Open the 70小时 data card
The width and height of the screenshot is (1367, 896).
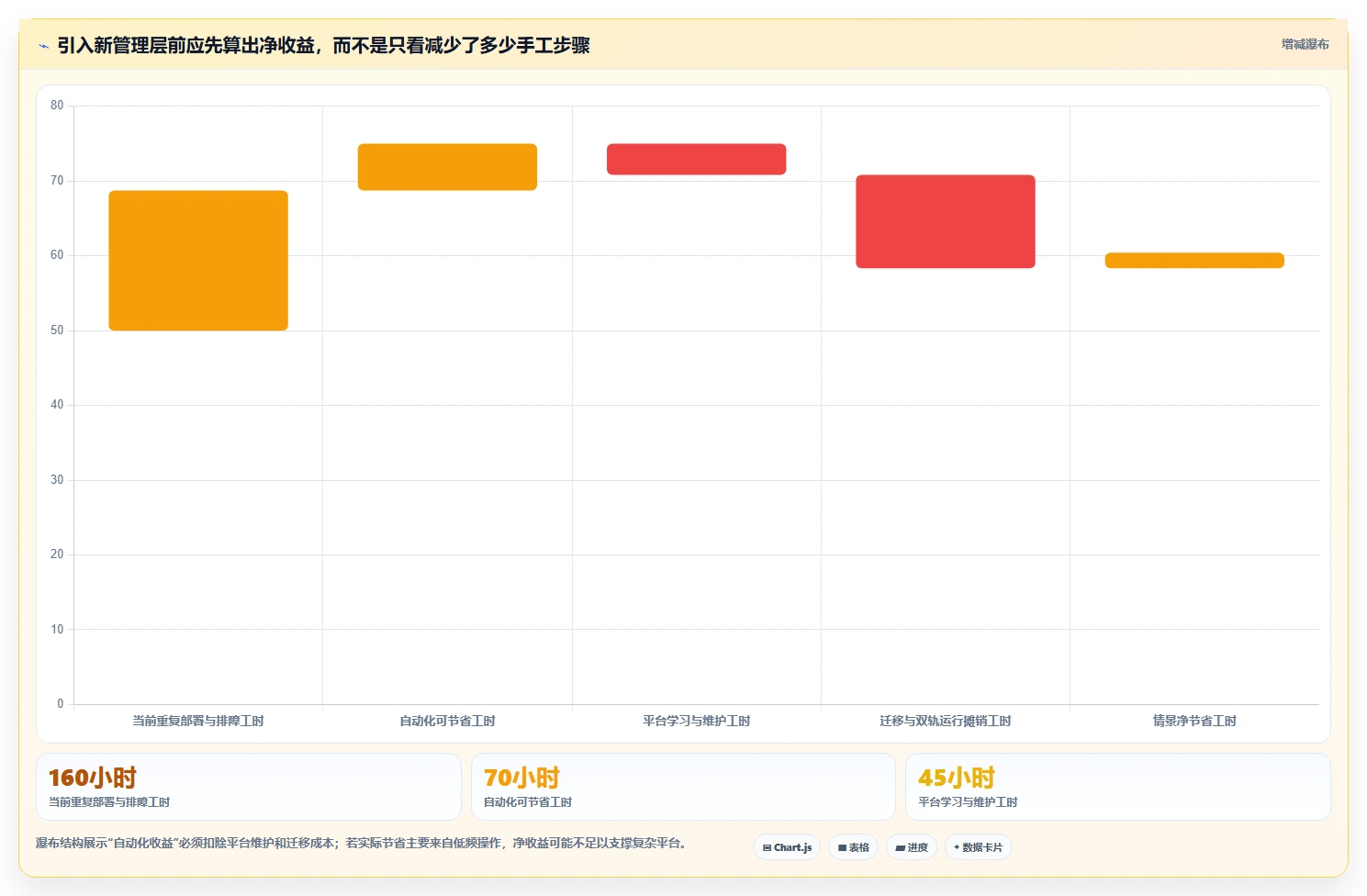(683, 787)
